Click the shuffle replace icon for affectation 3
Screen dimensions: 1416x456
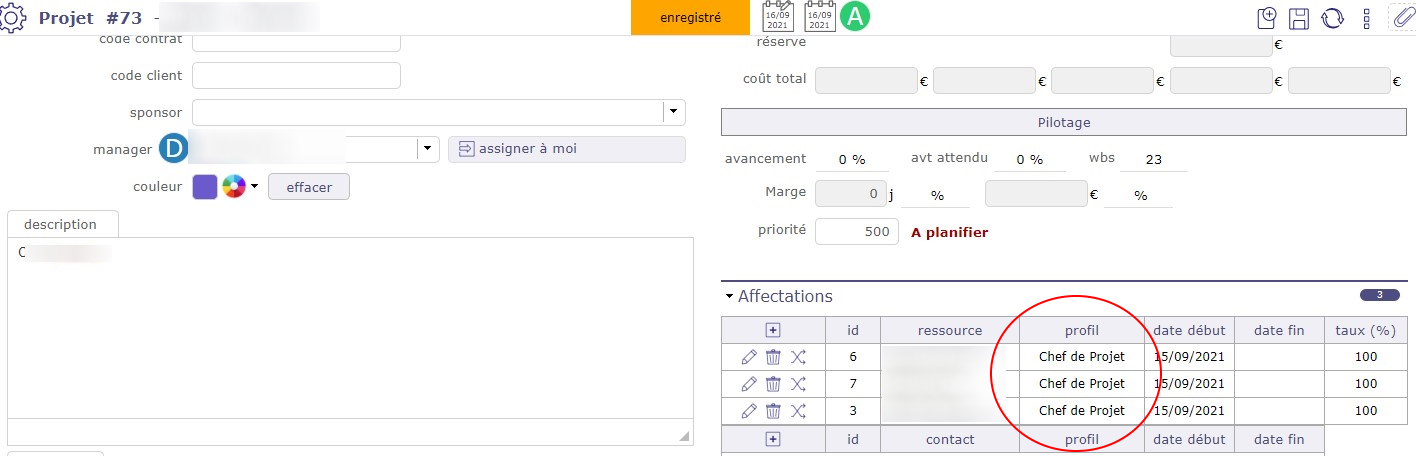pos(798,411)
